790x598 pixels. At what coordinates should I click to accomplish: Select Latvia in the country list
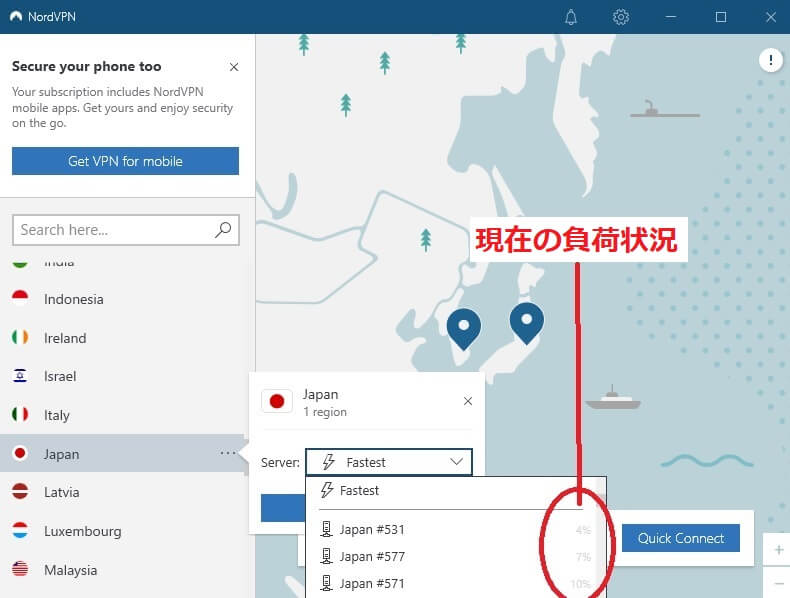pos(124,492)
